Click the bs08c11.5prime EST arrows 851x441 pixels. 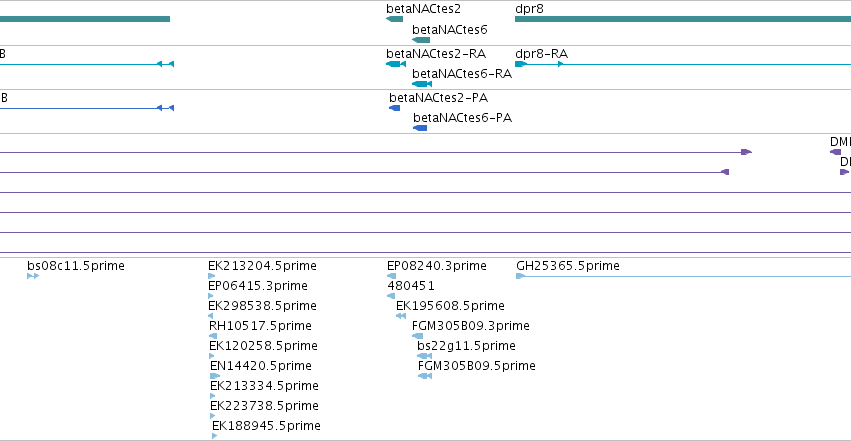pos(33,276)
